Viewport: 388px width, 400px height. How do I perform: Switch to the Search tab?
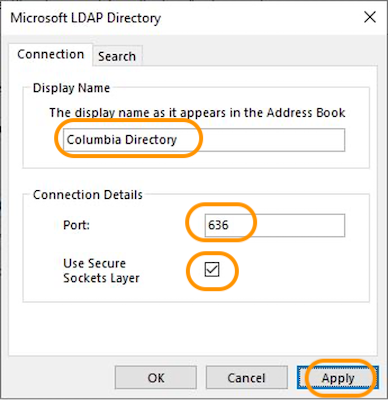117,56
